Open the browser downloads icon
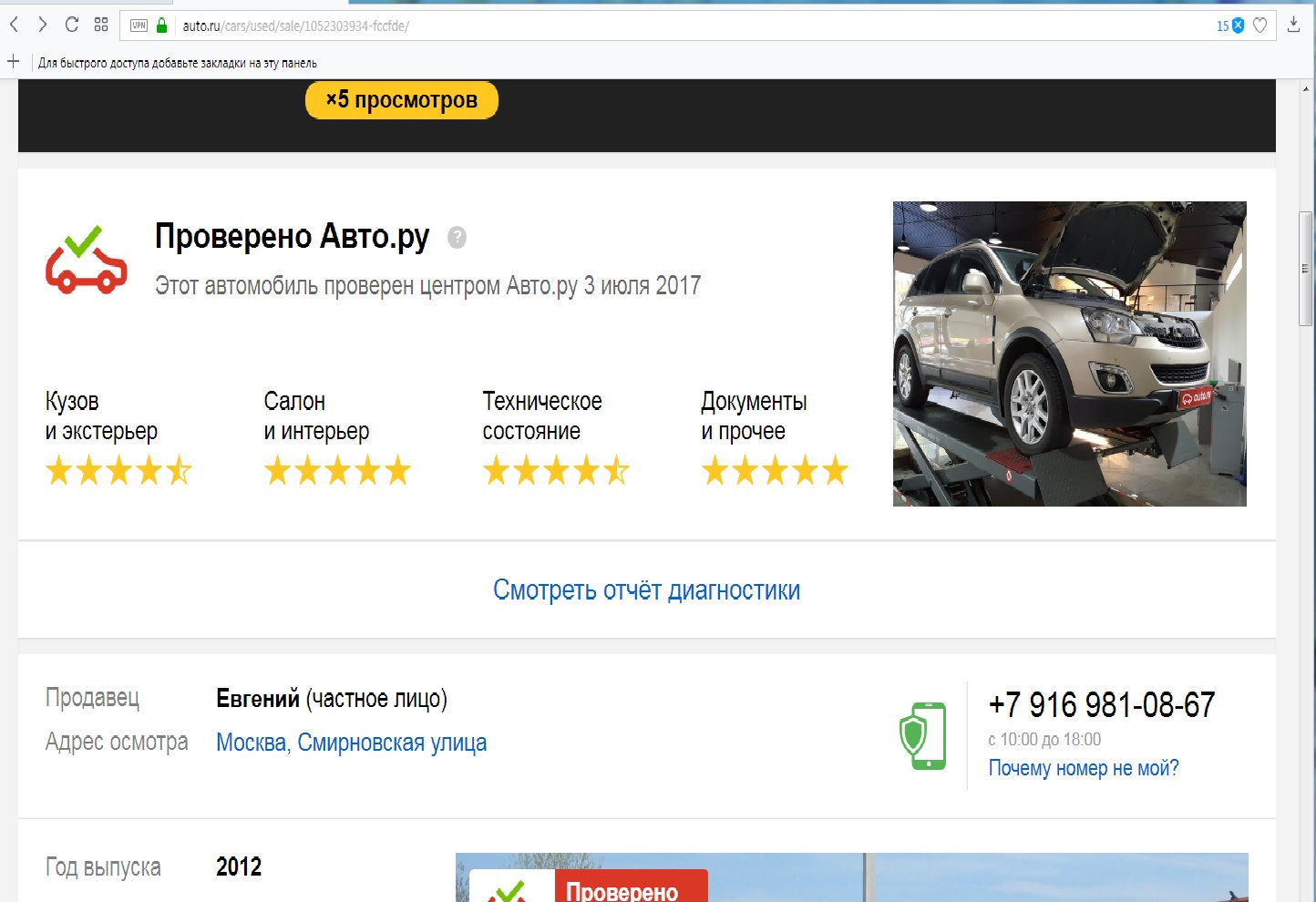Image resolution: width=1316 pixels, height=902 pixels. click(x=1293, y=26)
